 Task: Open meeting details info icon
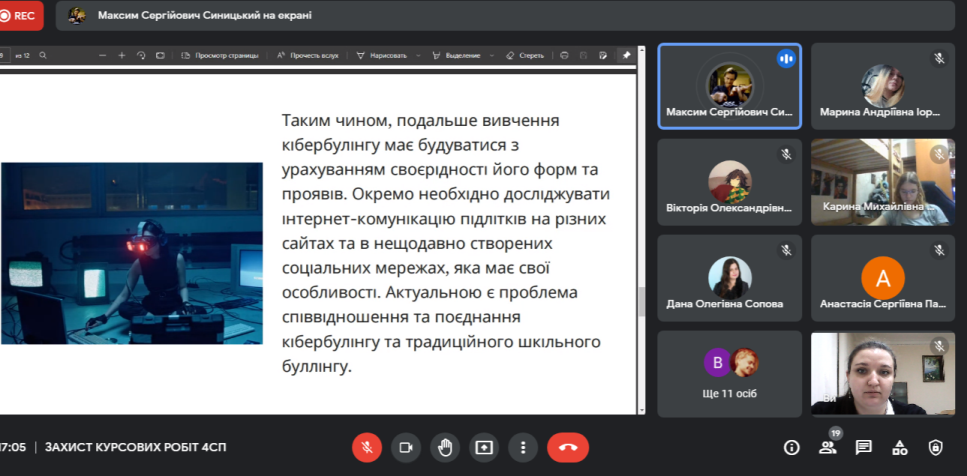tap(792, 447)
